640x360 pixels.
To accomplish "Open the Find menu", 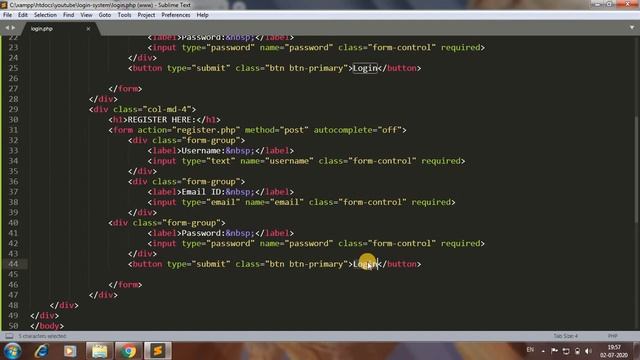I will click(x=69, y=15).
